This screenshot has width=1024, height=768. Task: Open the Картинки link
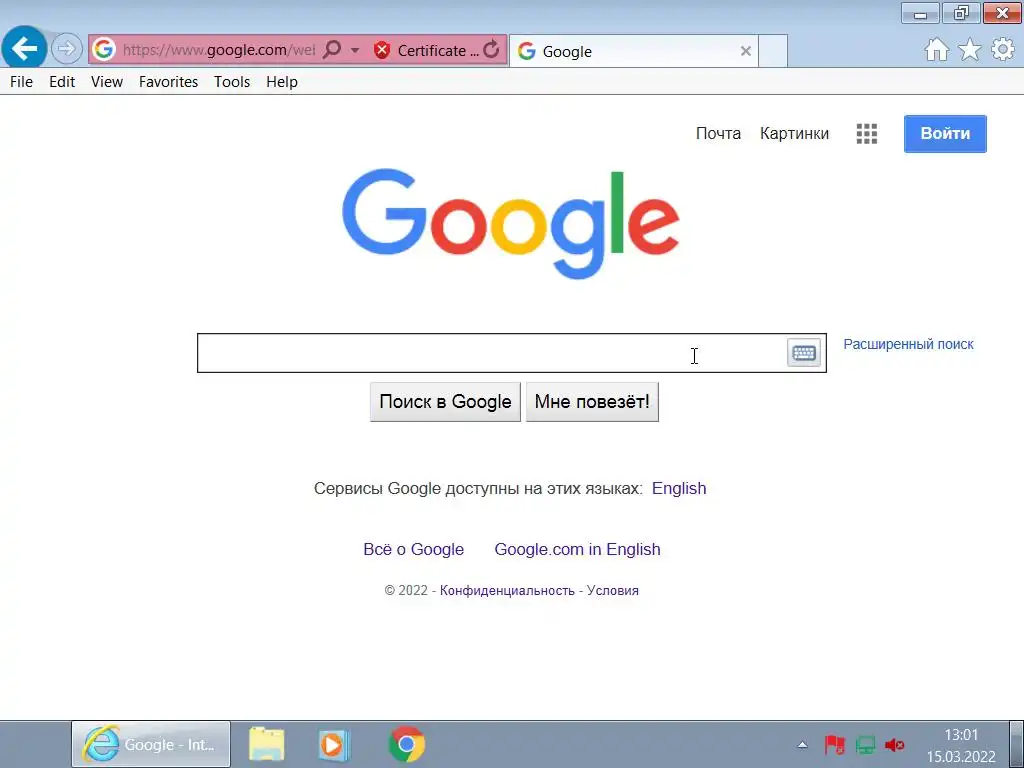coord(794,133)
